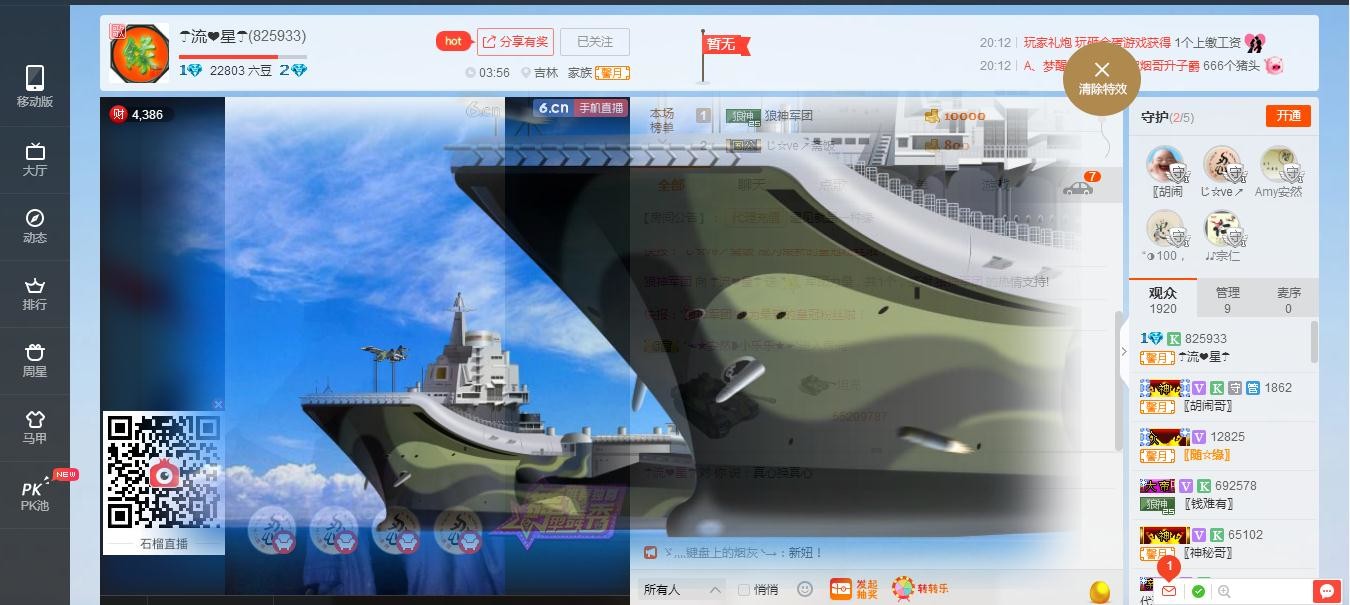
Task: Open guardian 宗仁 avatar
Action: (1222, 228)
